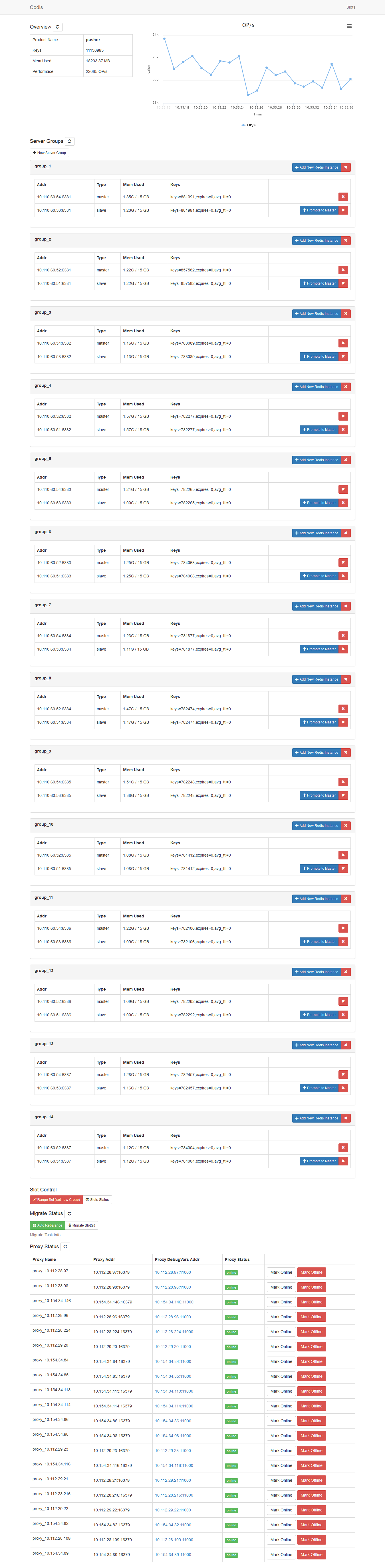Refresh the Migrate Status section
Viewport: 385px width, 1568px height.
69,1213
